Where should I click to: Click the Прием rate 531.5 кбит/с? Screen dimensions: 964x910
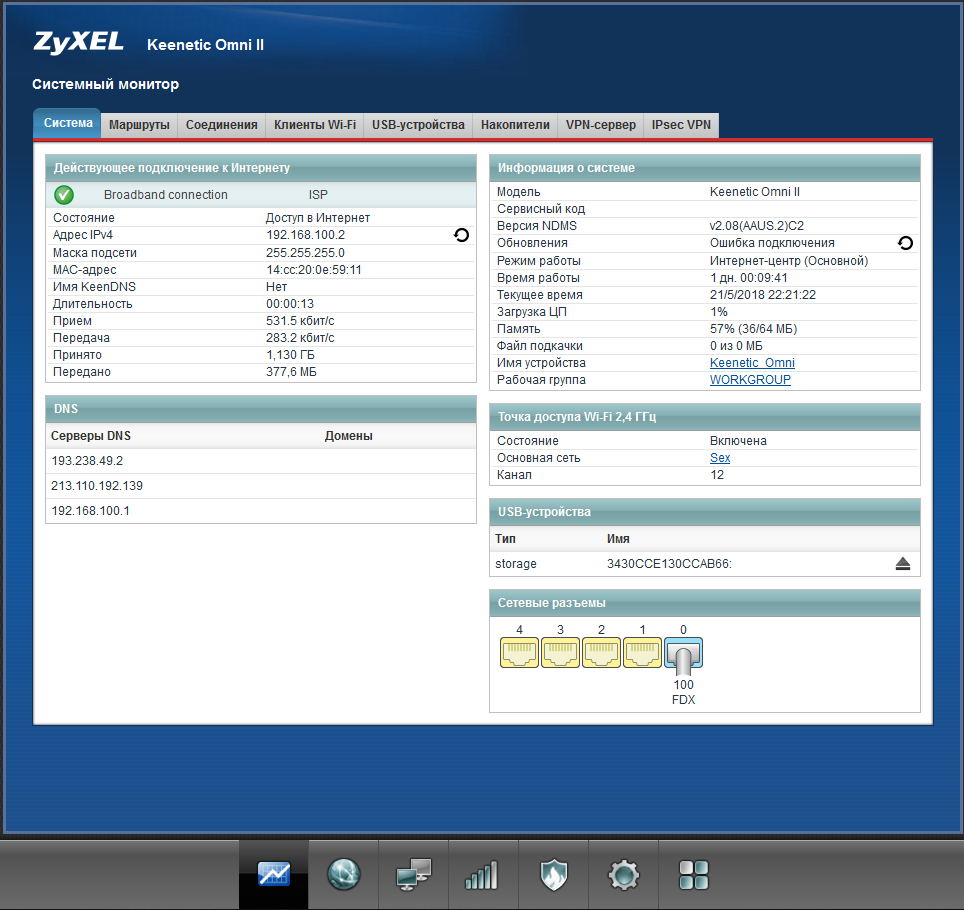coord(300,321)
